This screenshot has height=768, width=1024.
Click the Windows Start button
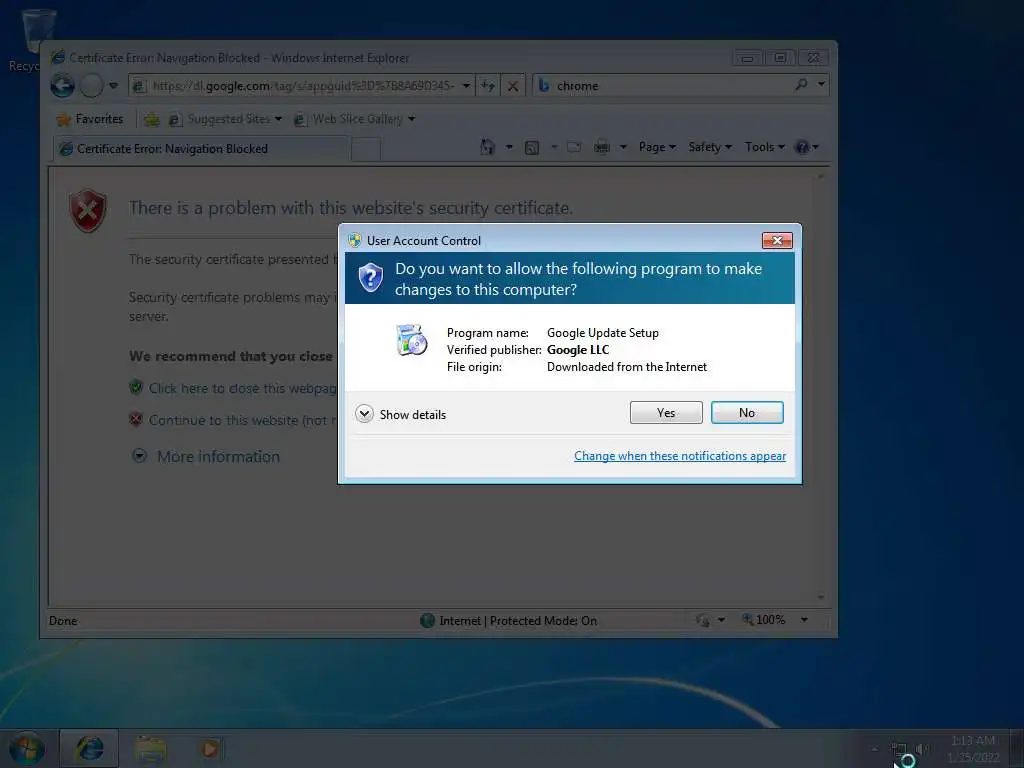27,748
